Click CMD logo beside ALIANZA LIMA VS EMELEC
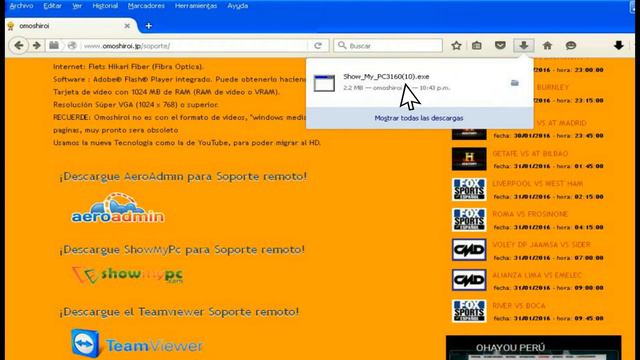Image resolution: width=640 pixels, height=360 pixels. 469,280
